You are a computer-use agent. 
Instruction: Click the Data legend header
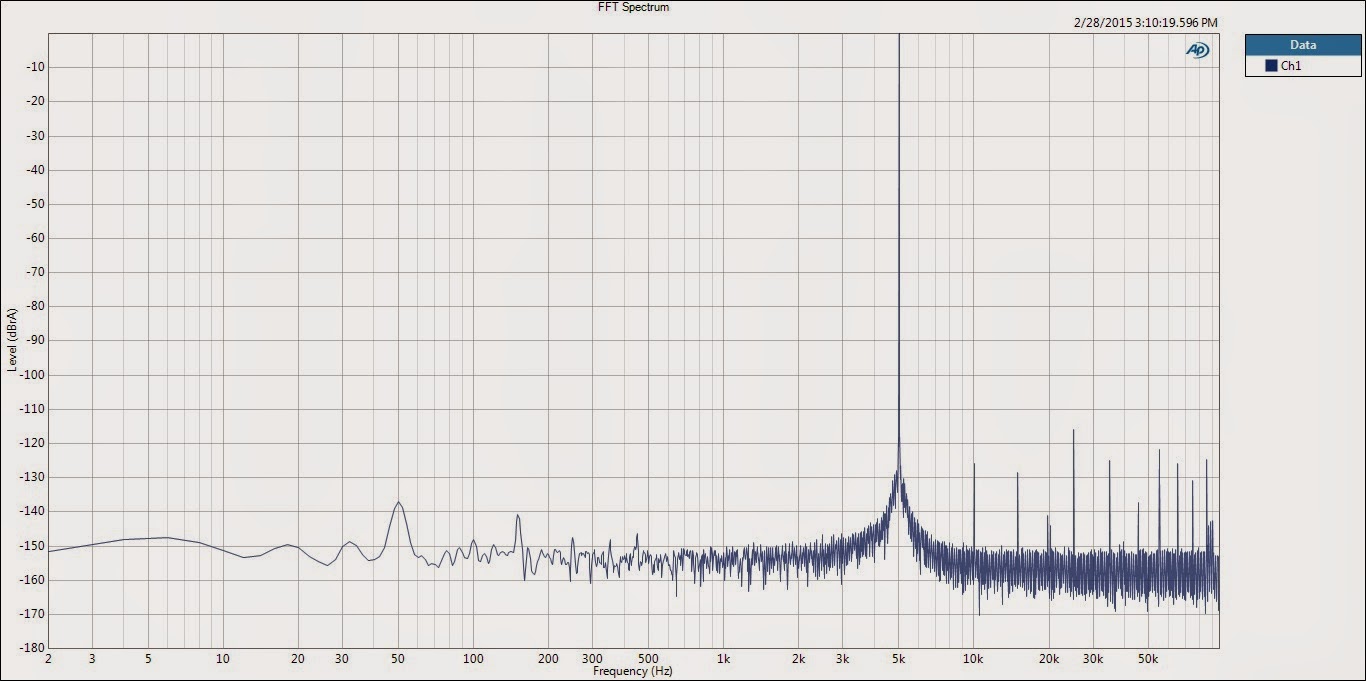[1303, 45]
